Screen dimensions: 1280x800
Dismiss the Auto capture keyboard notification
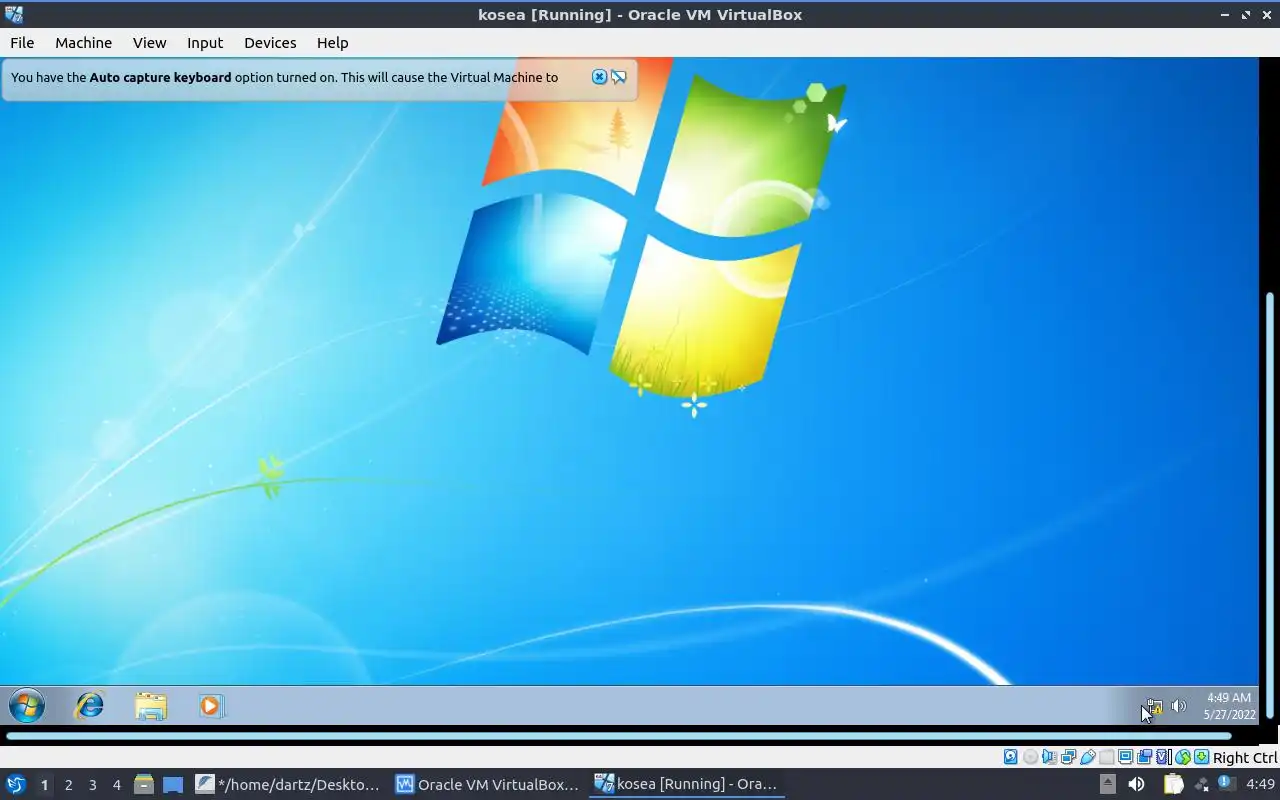[599, 77]
